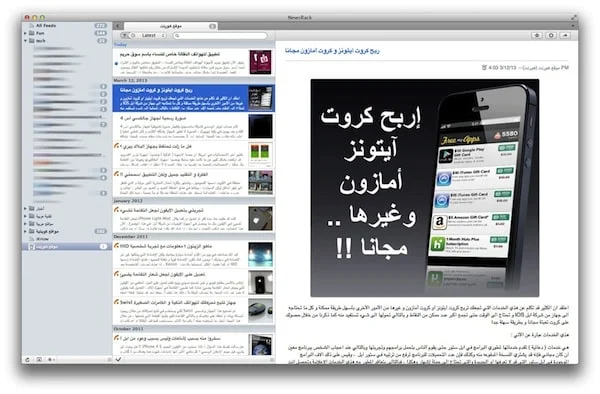Expand the Fun folder disclosure triangle
This screenshot has height=394, width=600.
[25, 33]
